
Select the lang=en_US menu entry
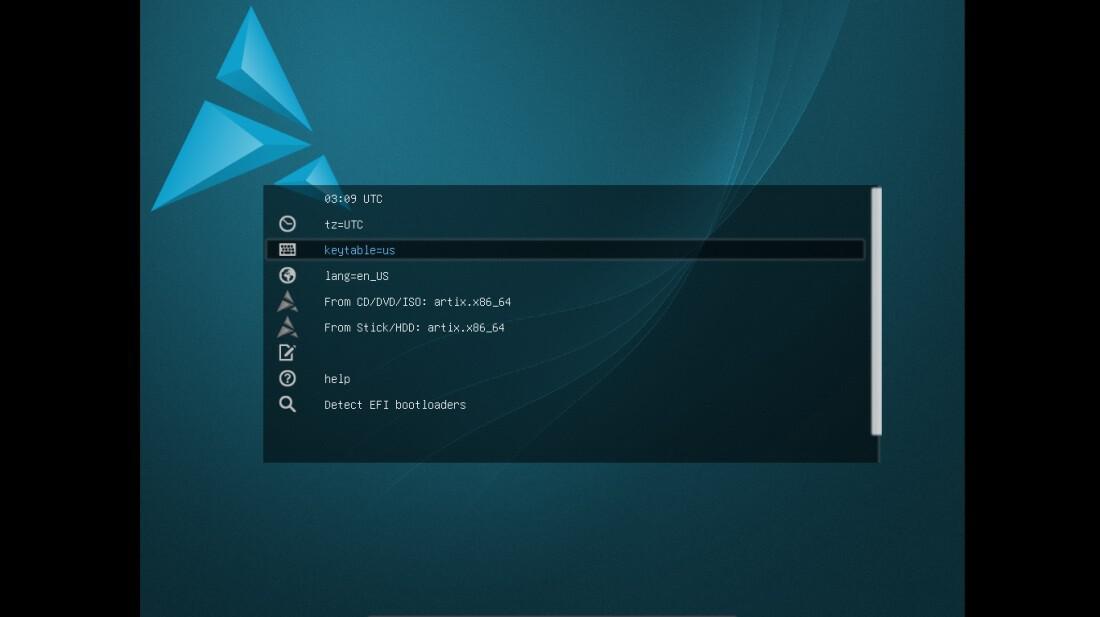565,276
